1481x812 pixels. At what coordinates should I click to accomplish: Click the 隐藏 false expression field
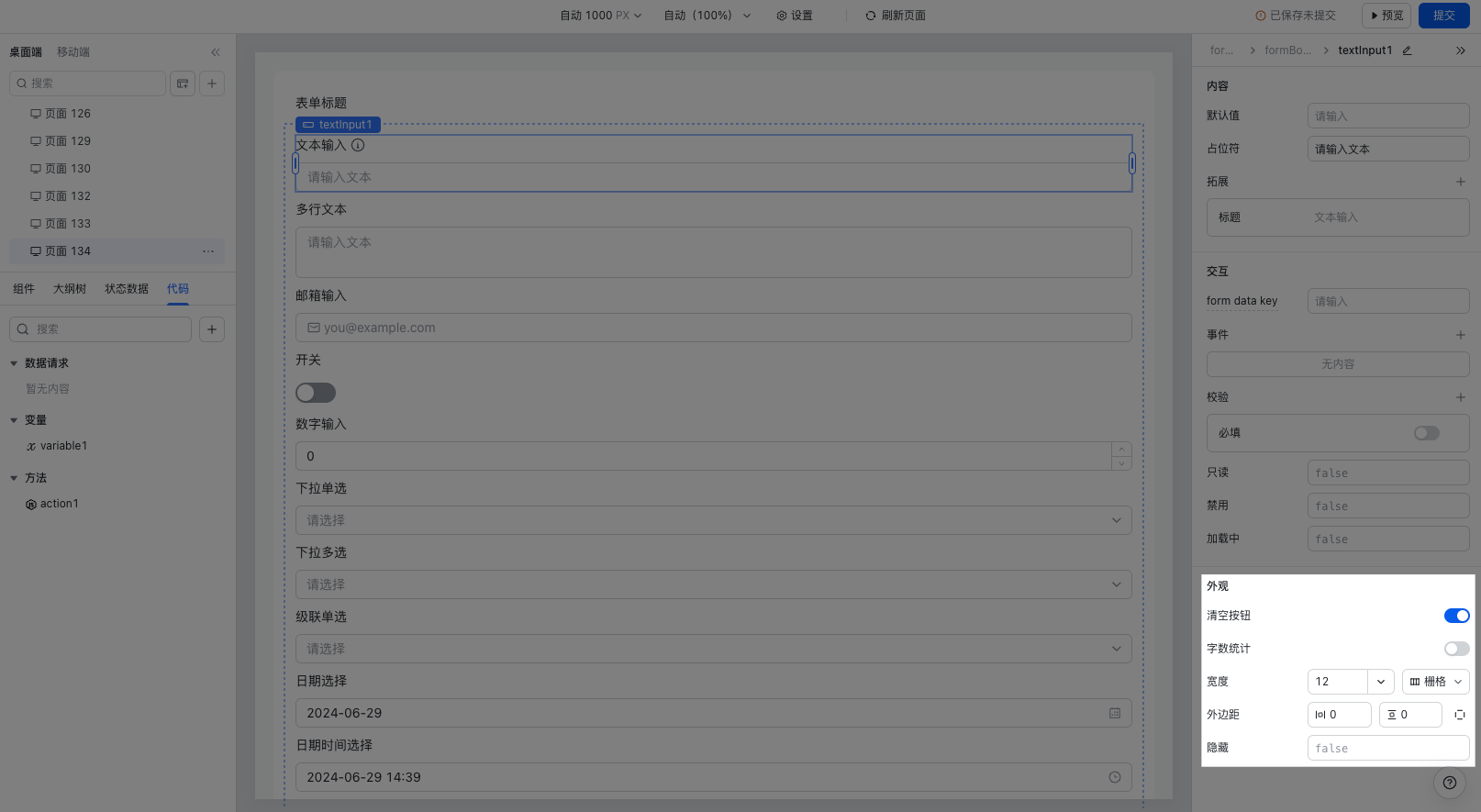1388,749
